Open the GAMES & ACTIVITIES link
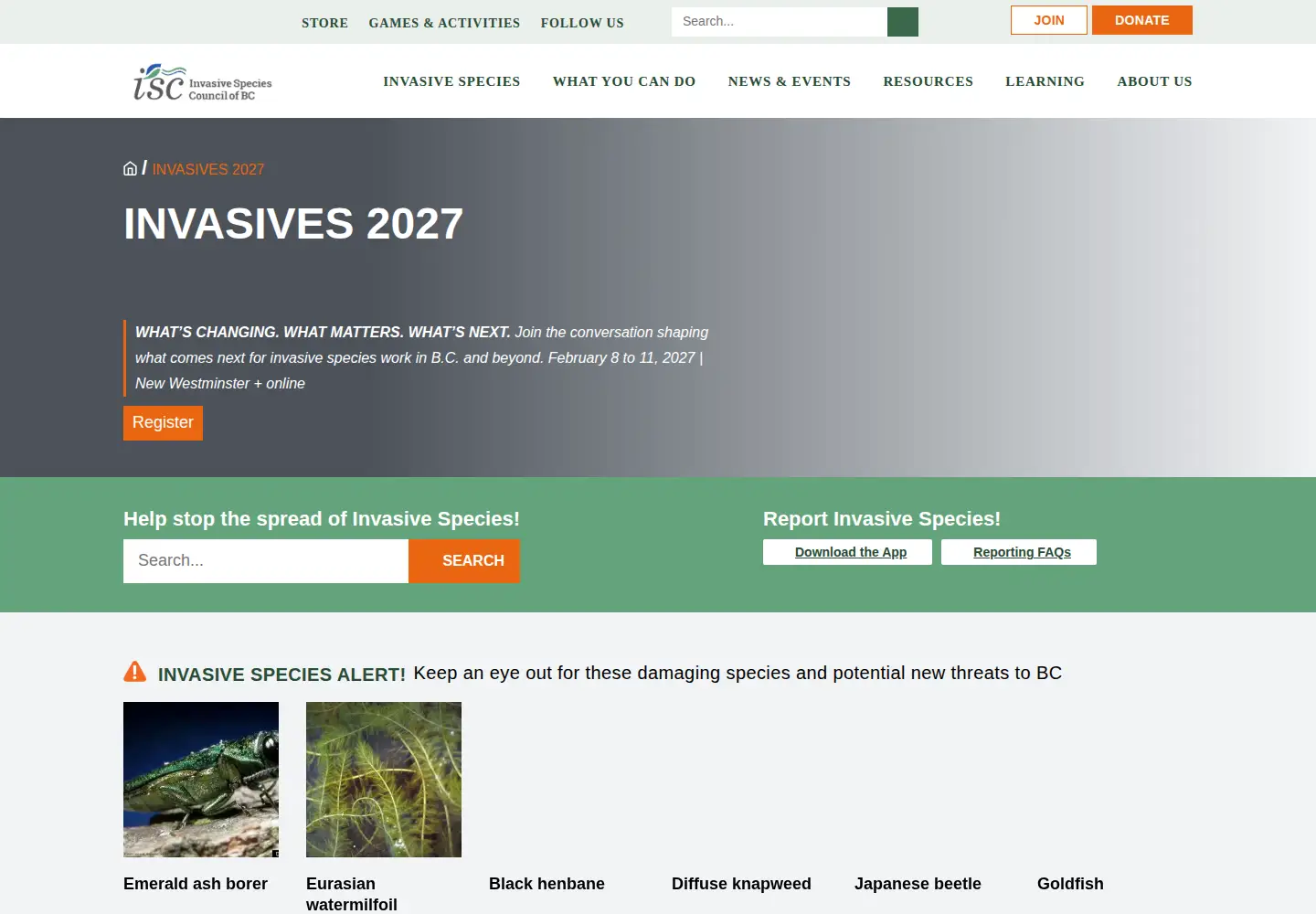The height and width of the screenshot is (914, 1316). coord(444,23)
